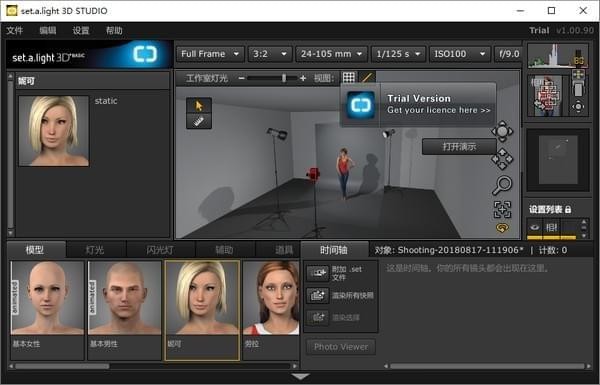Select the model figure in 3D viewport
The image size is (600, 385).
344,173
